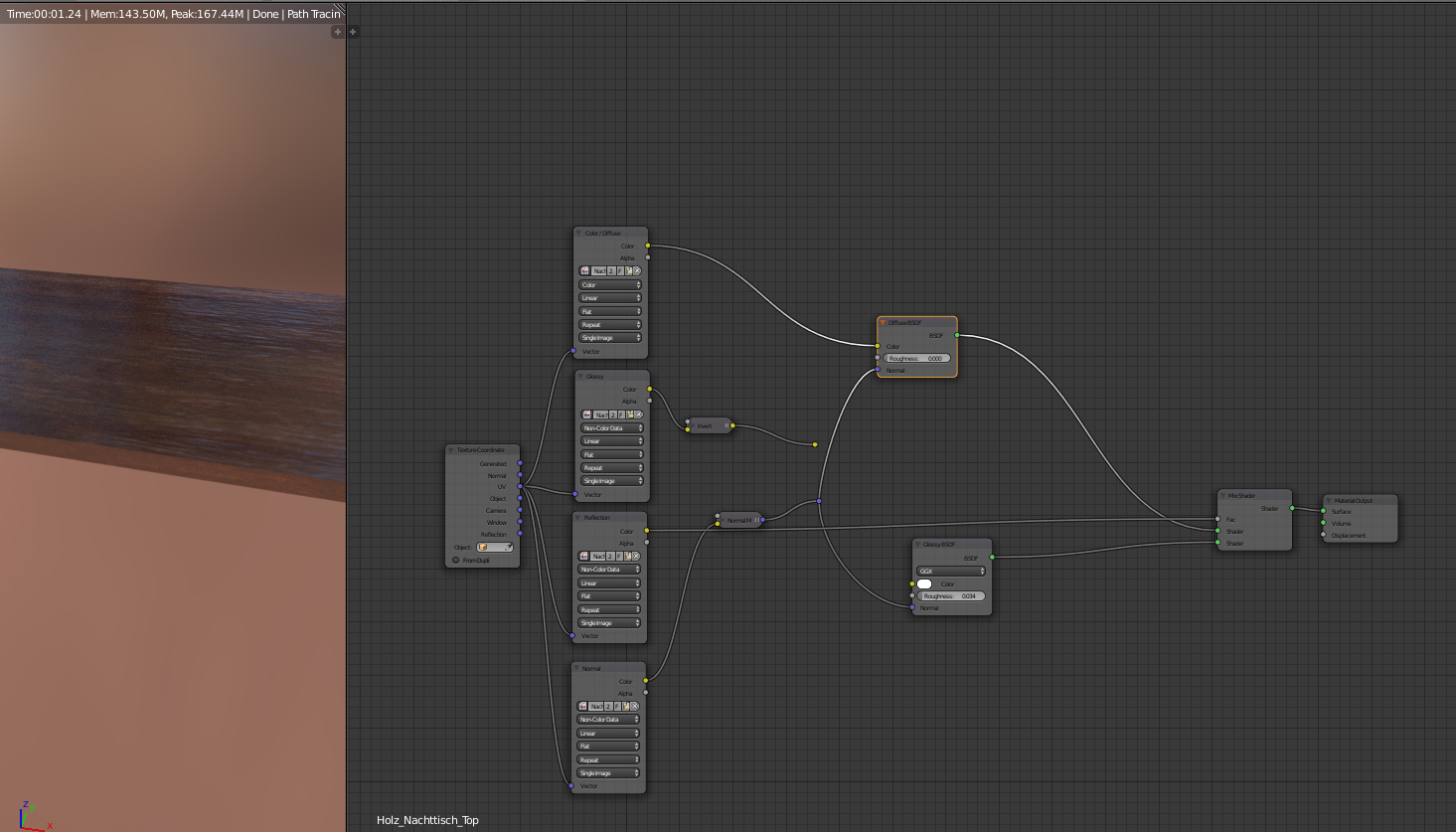Click Alpha output socket on Color/Diffuse node
Image resolution: width=1456 pixels, height=832 pixels.
click(x=648, y=257)
